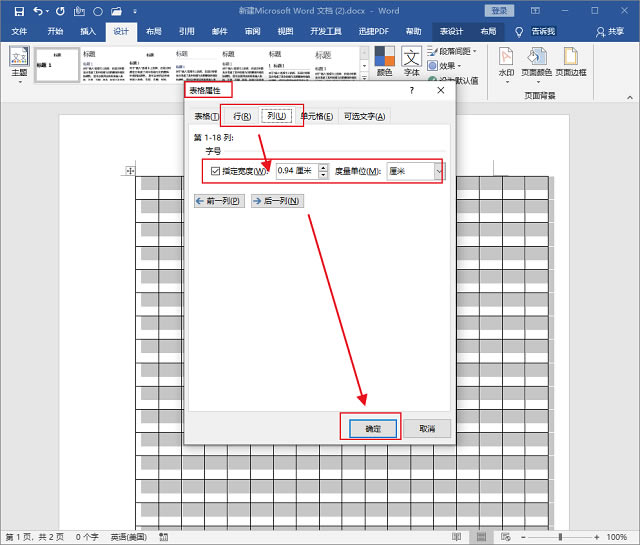Switch to References (引用) ribbon tab
This screenshot has width=640, height=545.
coord(187,31)
